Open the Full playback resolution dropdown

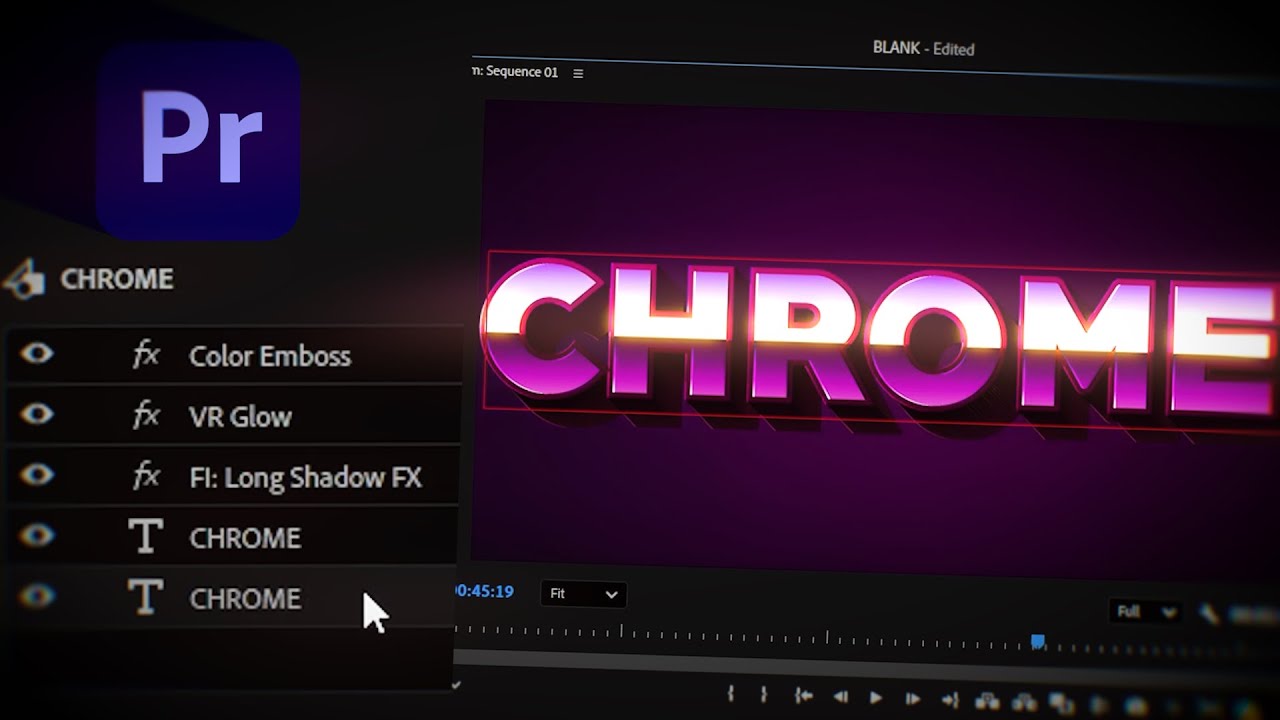click(x=1145, y=612)
